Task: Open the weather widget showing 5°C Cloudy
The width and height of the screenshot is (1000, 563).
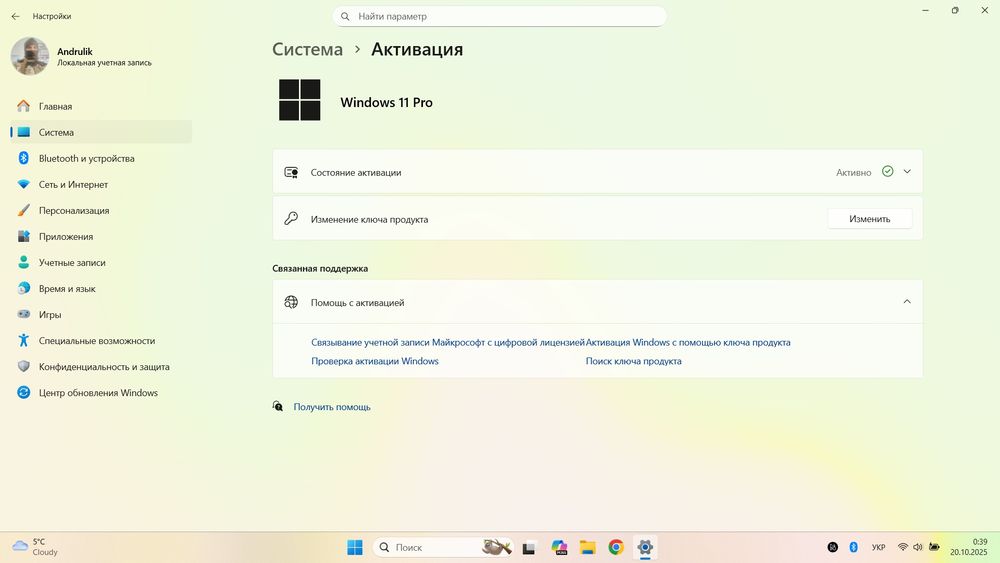Action: pos(36,547)
